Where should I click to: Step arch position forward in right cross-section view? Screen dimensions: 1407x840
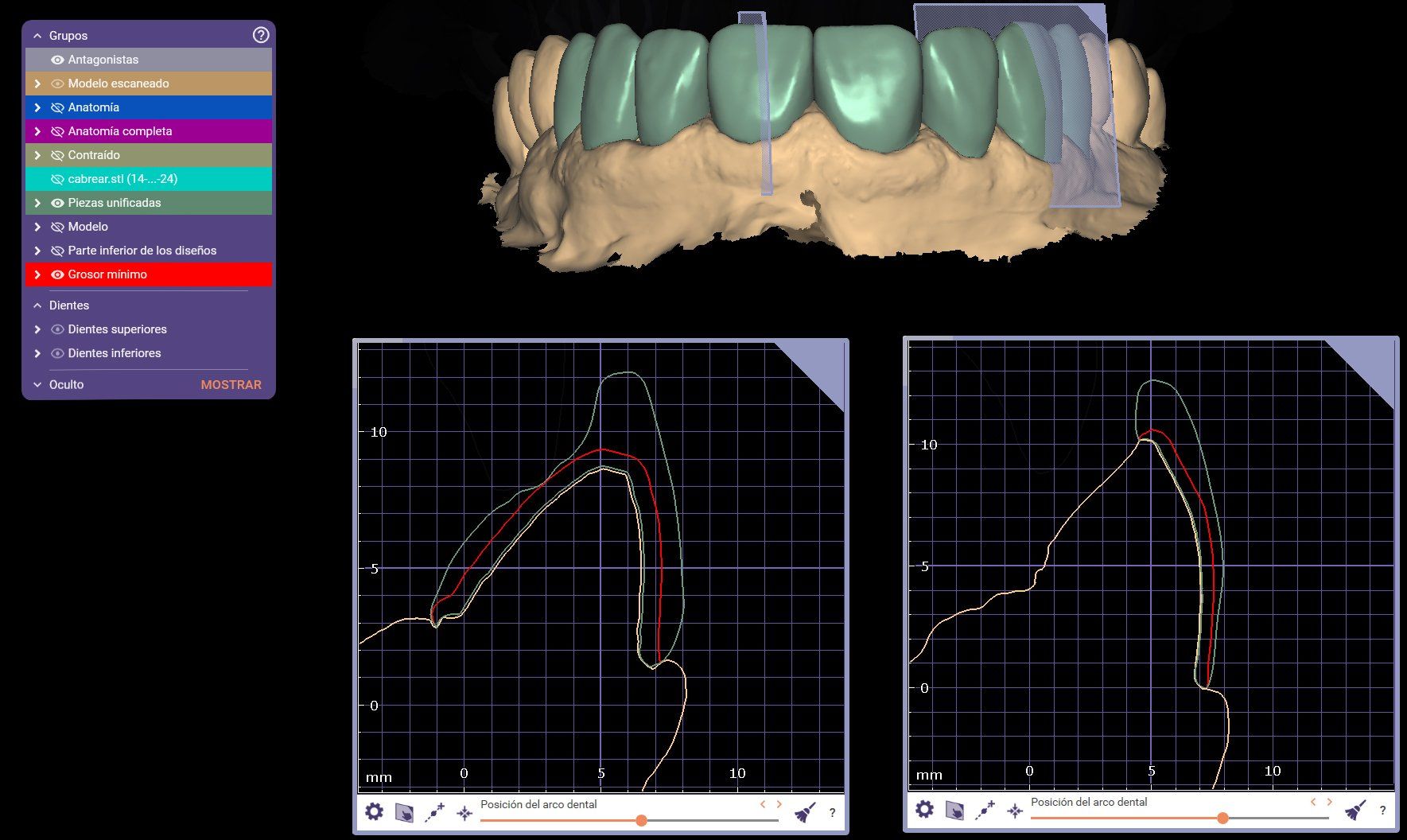tap(1329, 802)
